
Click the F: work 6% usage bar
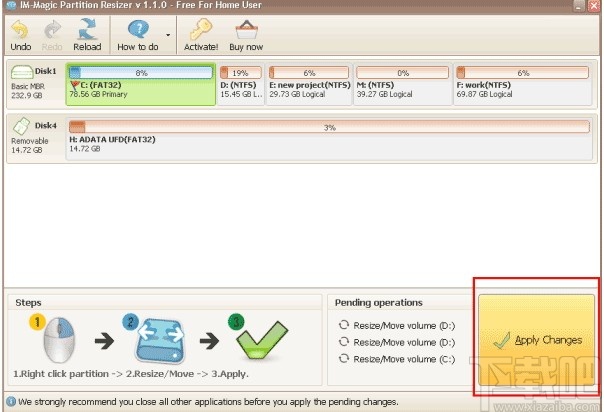[x=523, y=73]
